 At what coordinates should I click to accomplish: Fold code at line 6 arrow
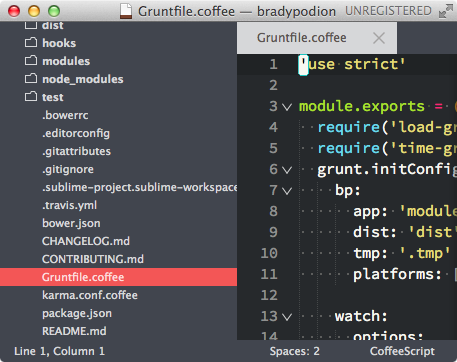(287, 170)
